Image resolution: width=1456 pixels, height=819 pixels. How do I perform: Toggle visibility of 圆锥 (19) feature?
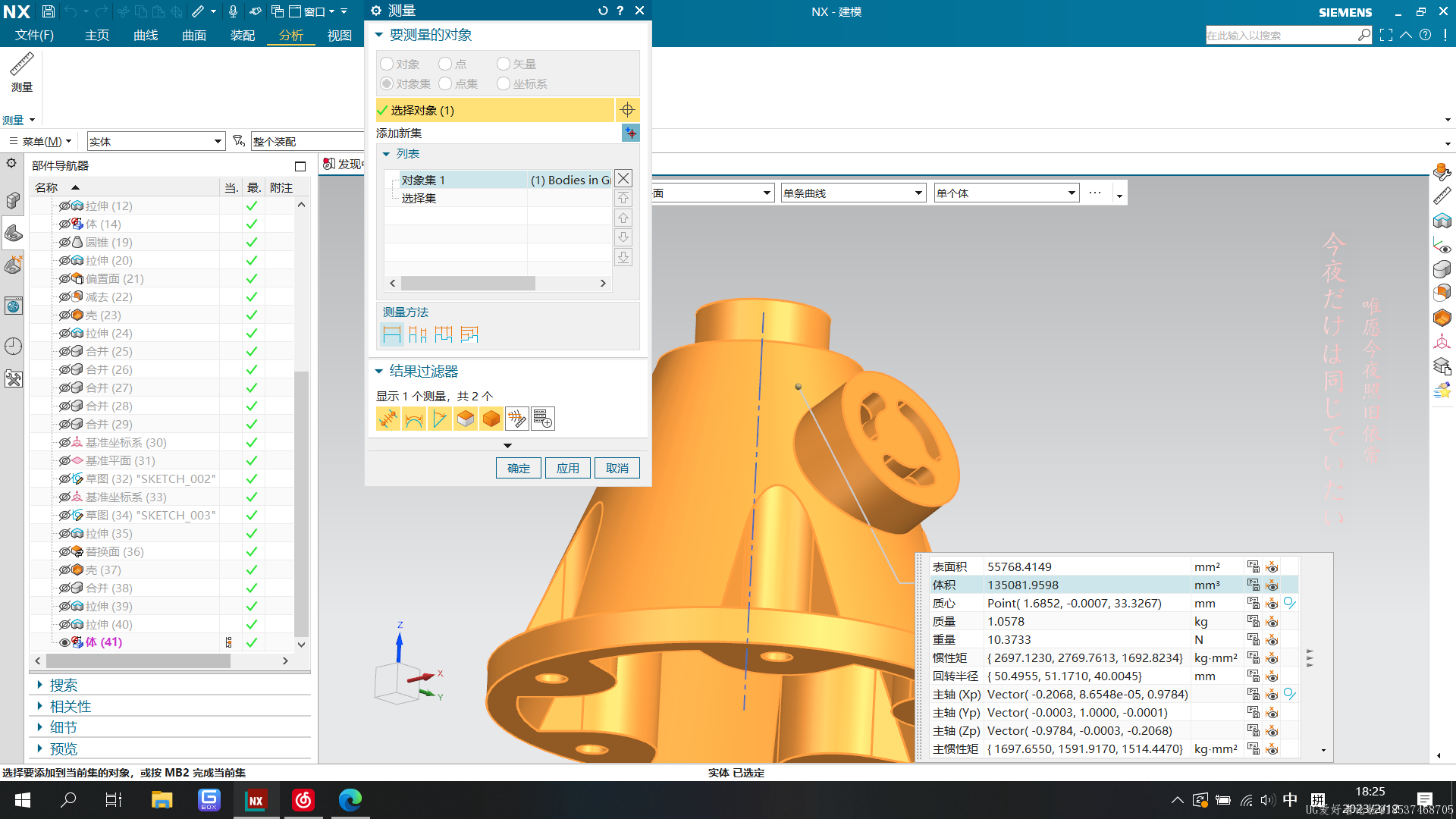tap(64, 242)
